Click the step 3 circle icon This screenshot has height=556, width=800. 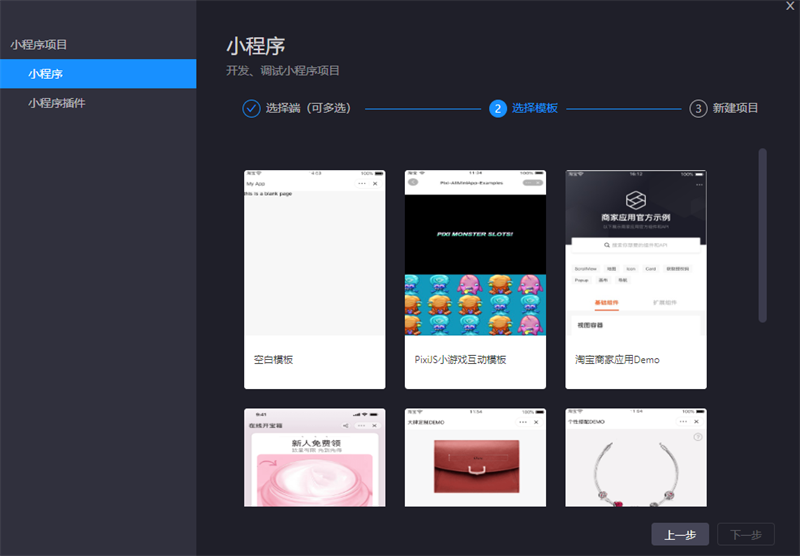point(698,109)
